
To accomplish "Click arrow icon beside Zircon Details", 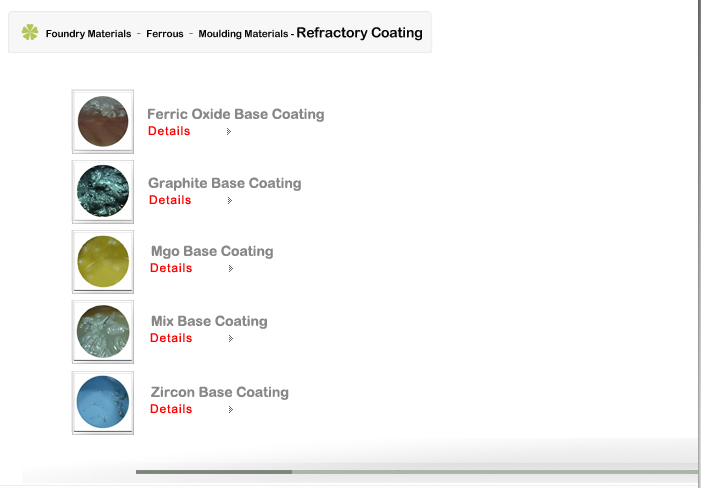I will pyautogui.click(x=231, y=410).
